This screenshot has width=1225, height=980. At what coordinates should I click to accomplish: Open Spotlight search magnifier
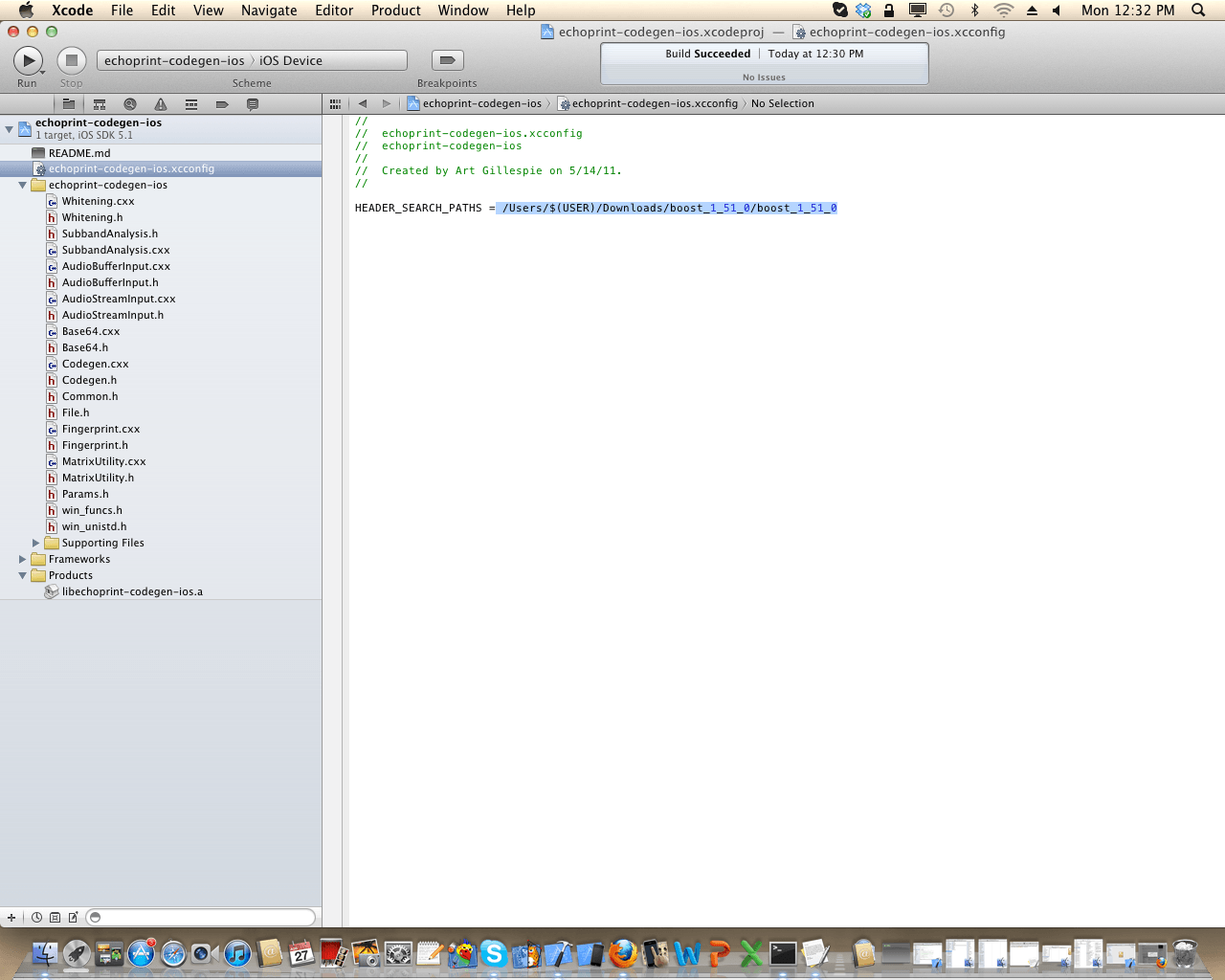pyautogui.click(x=1198, y=11)
